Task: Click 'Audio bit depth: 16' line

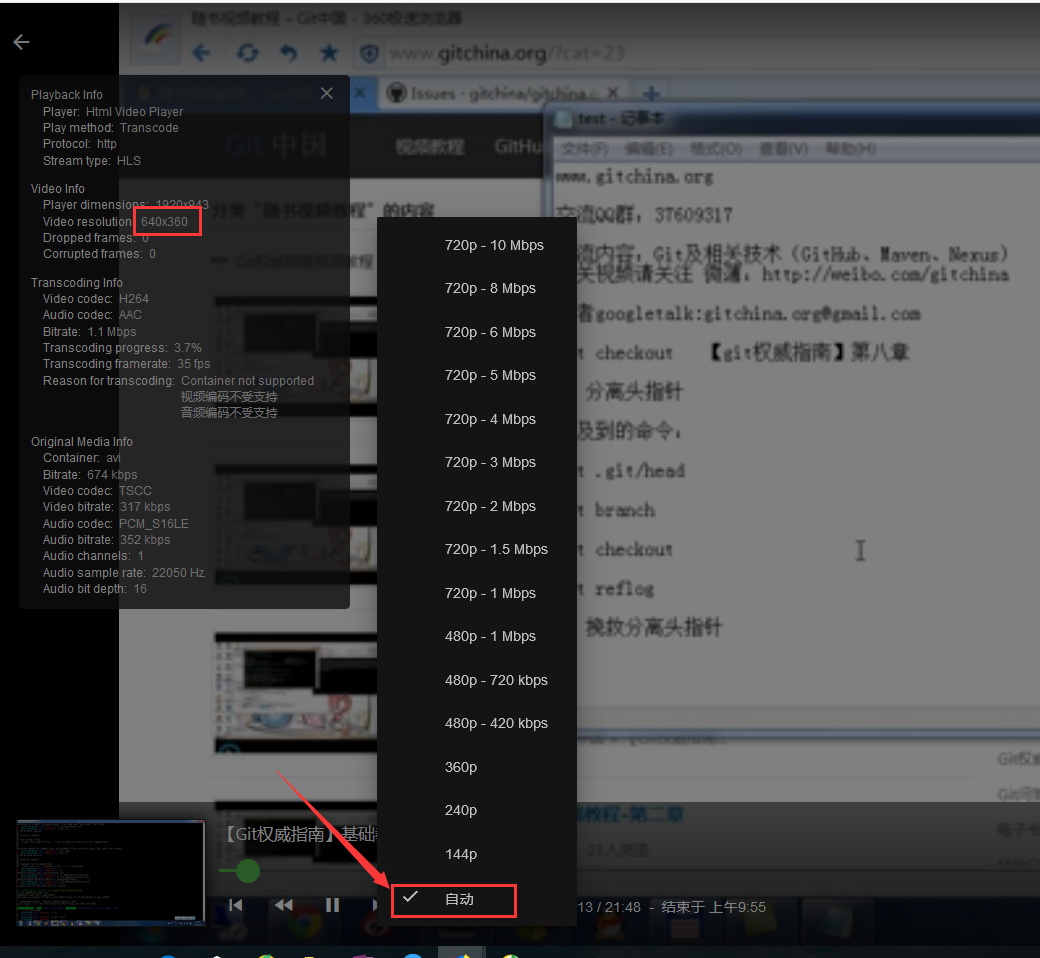Action: 95,589
